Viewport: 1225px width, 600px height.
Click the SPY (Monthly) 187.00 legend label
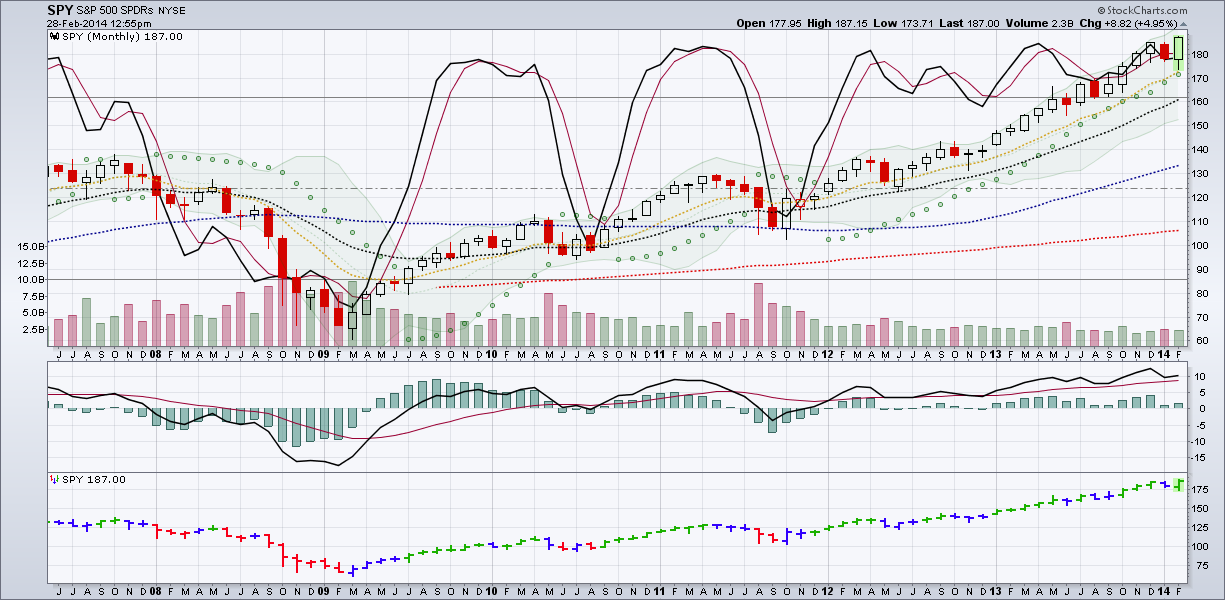click(122, 36)
